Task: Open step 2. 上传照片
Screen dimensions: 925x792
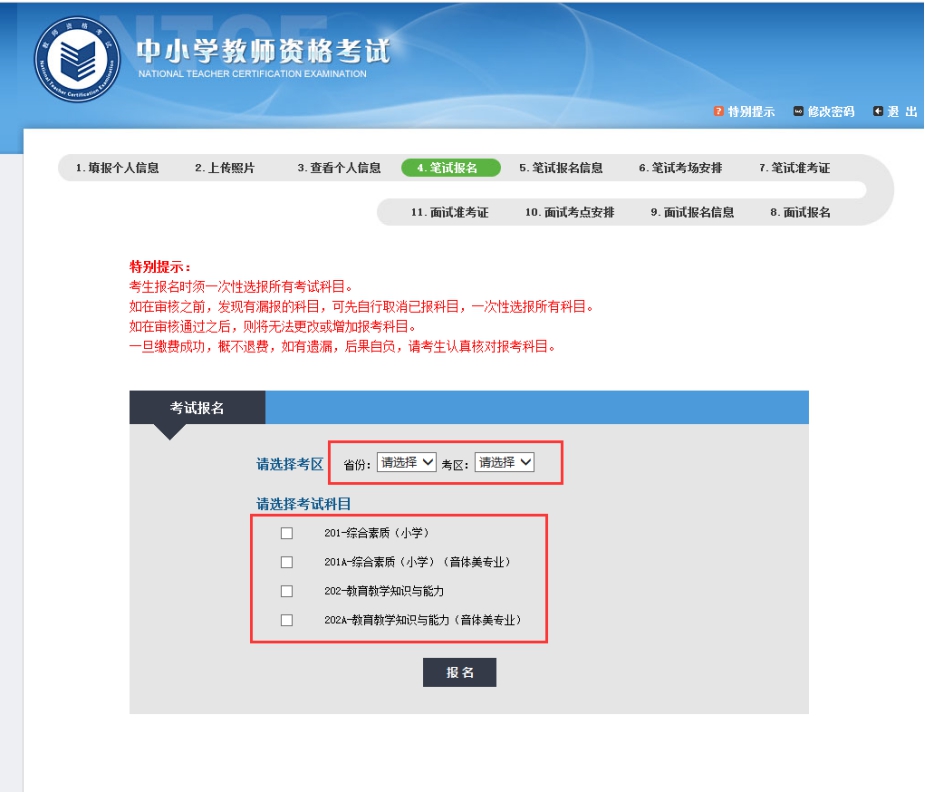Action: [x=225, y=168]
